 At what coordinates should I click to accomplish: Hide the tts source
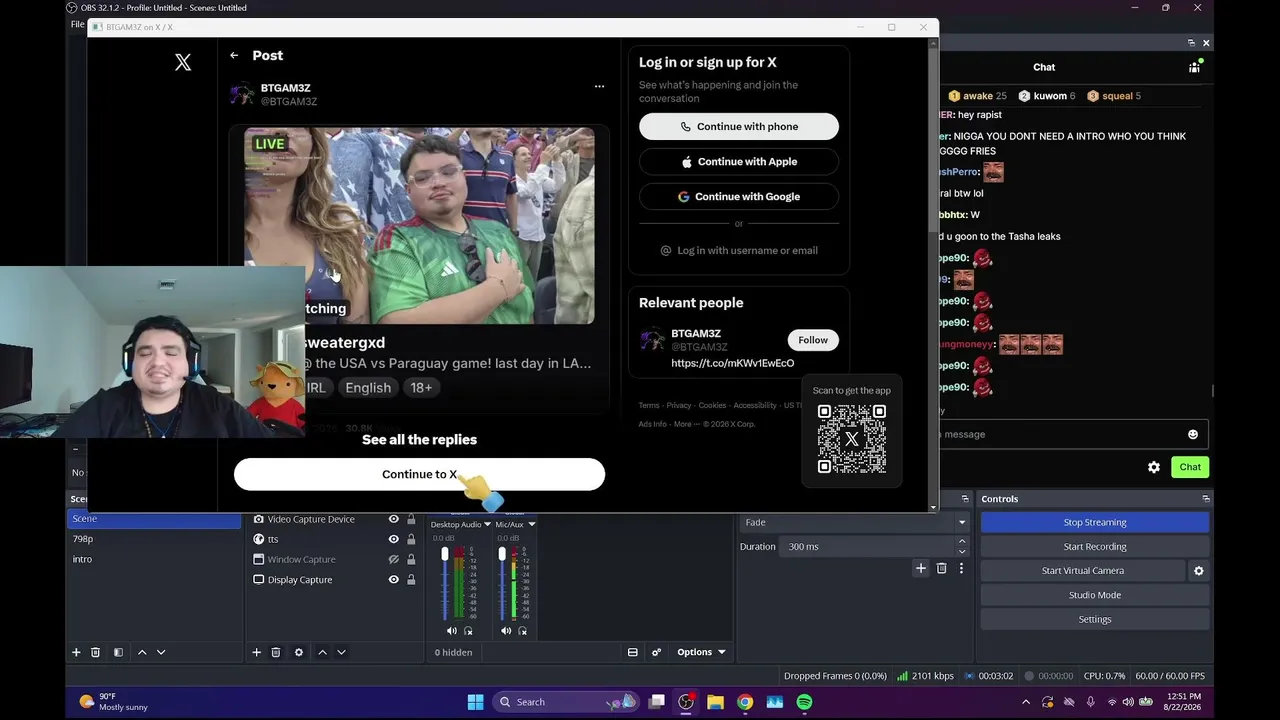point(394,539)
